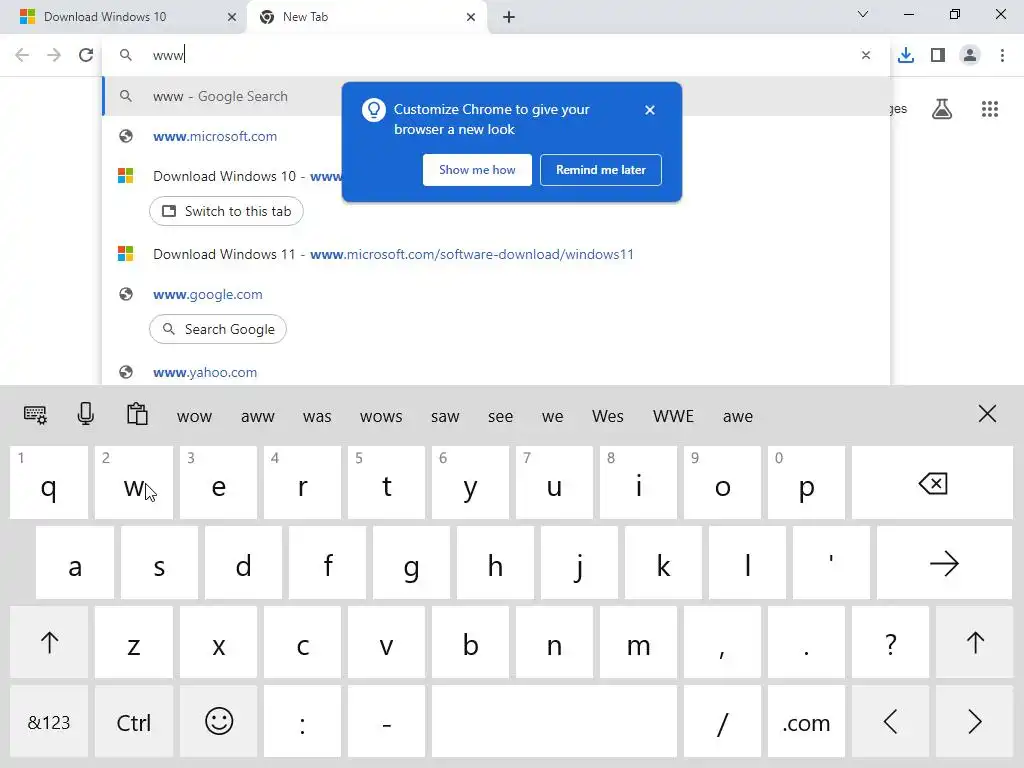The width and height of the screenshot is (1024, 768).
Task: Open a new tab with the plus button
Action: pos(509,17)
